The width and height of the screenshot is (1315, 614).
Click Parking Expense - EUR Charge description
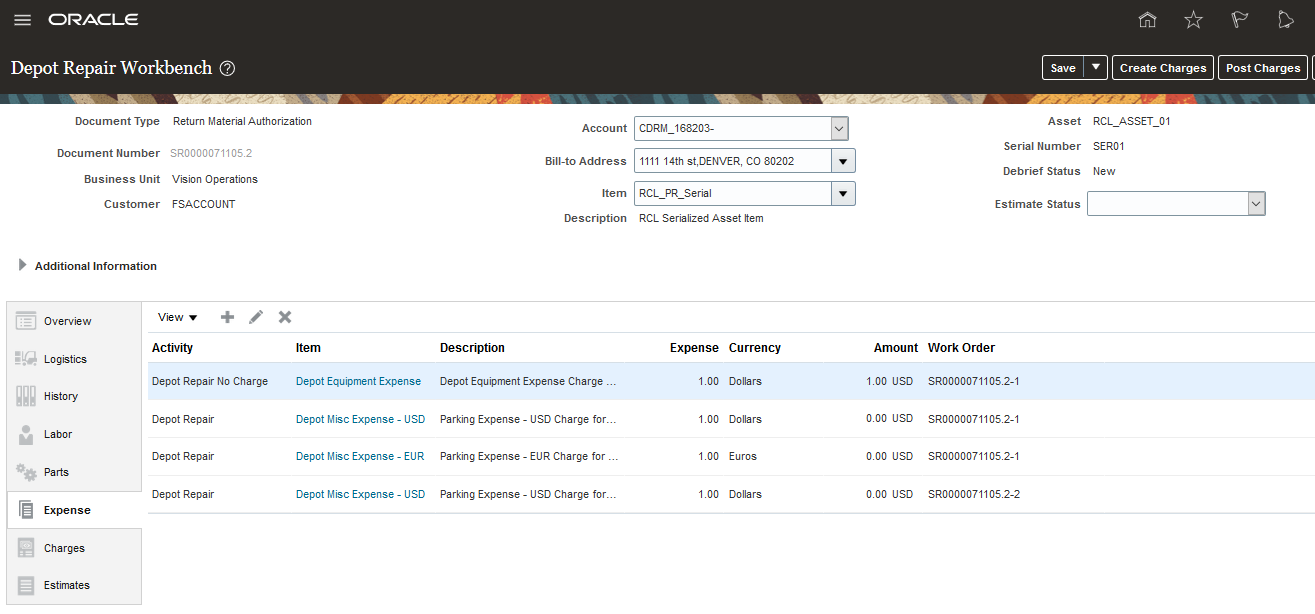pyautogui.click(x=529, y=456)
